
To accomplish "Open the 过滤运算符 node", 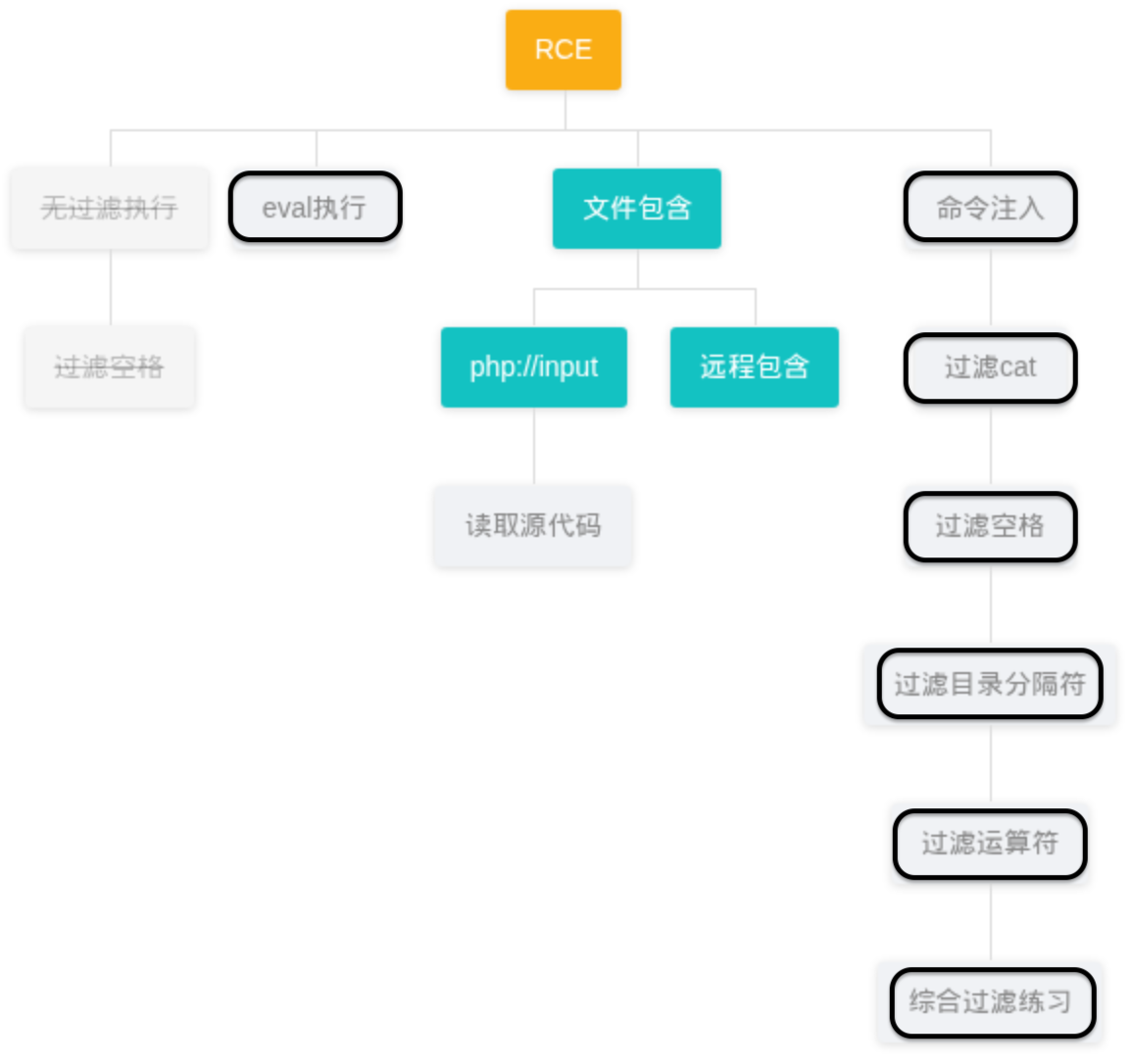I will (x=990, y=843).
